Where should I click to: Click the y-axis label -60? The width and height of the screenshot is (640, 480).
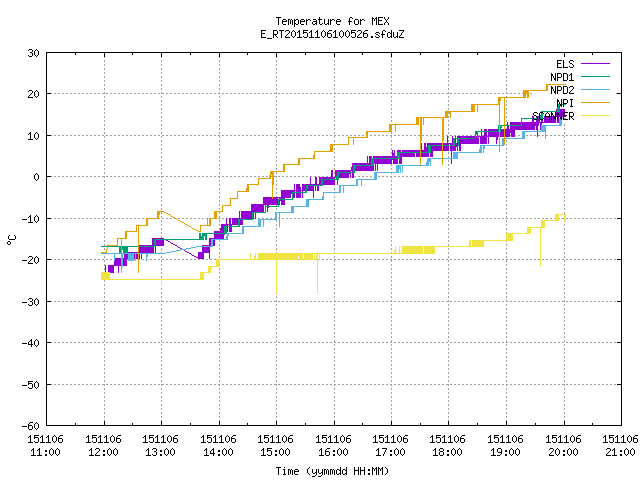pyautogui.click(x=31, y=426)
